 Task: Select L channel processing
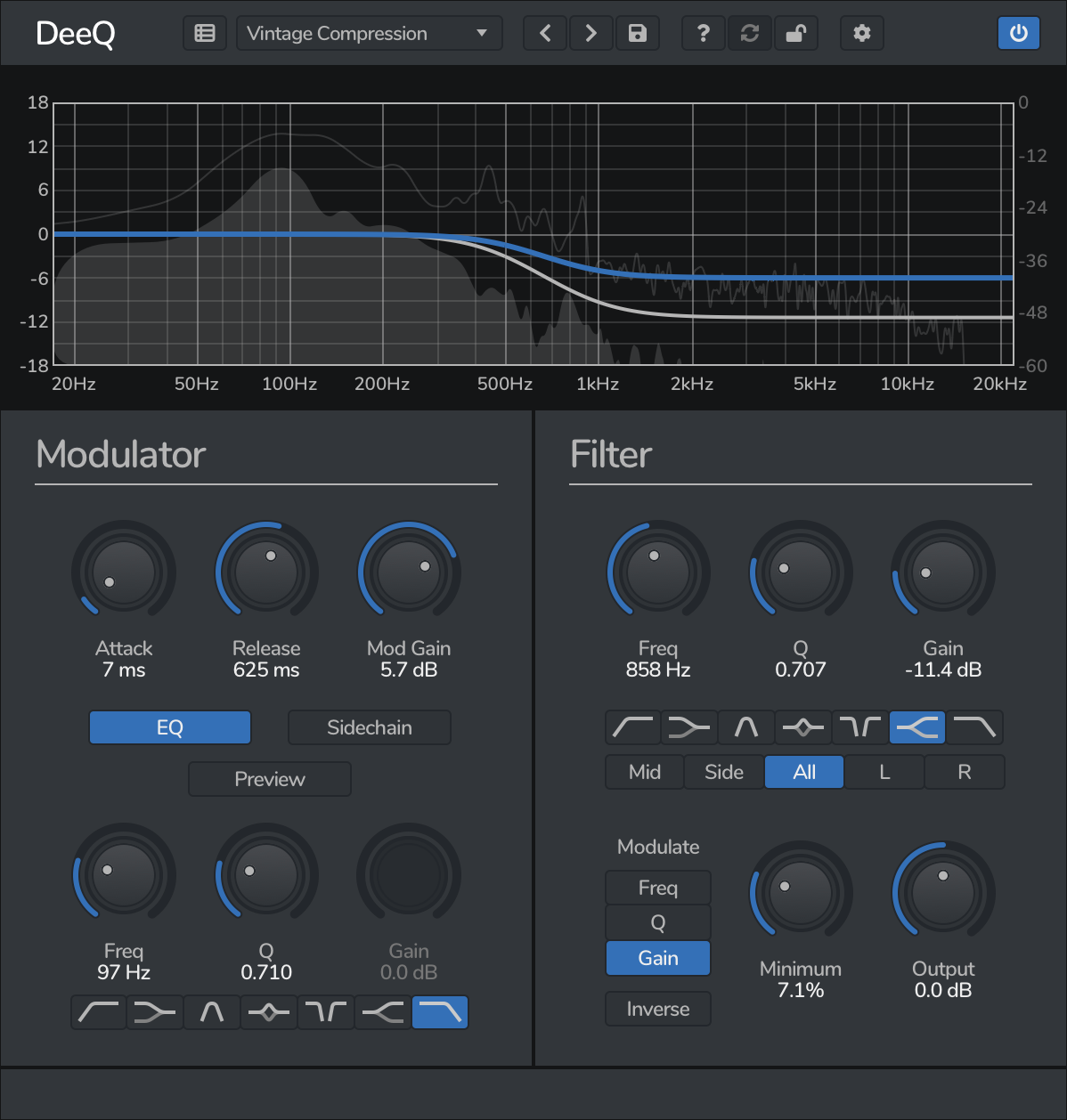pos(884,772)
